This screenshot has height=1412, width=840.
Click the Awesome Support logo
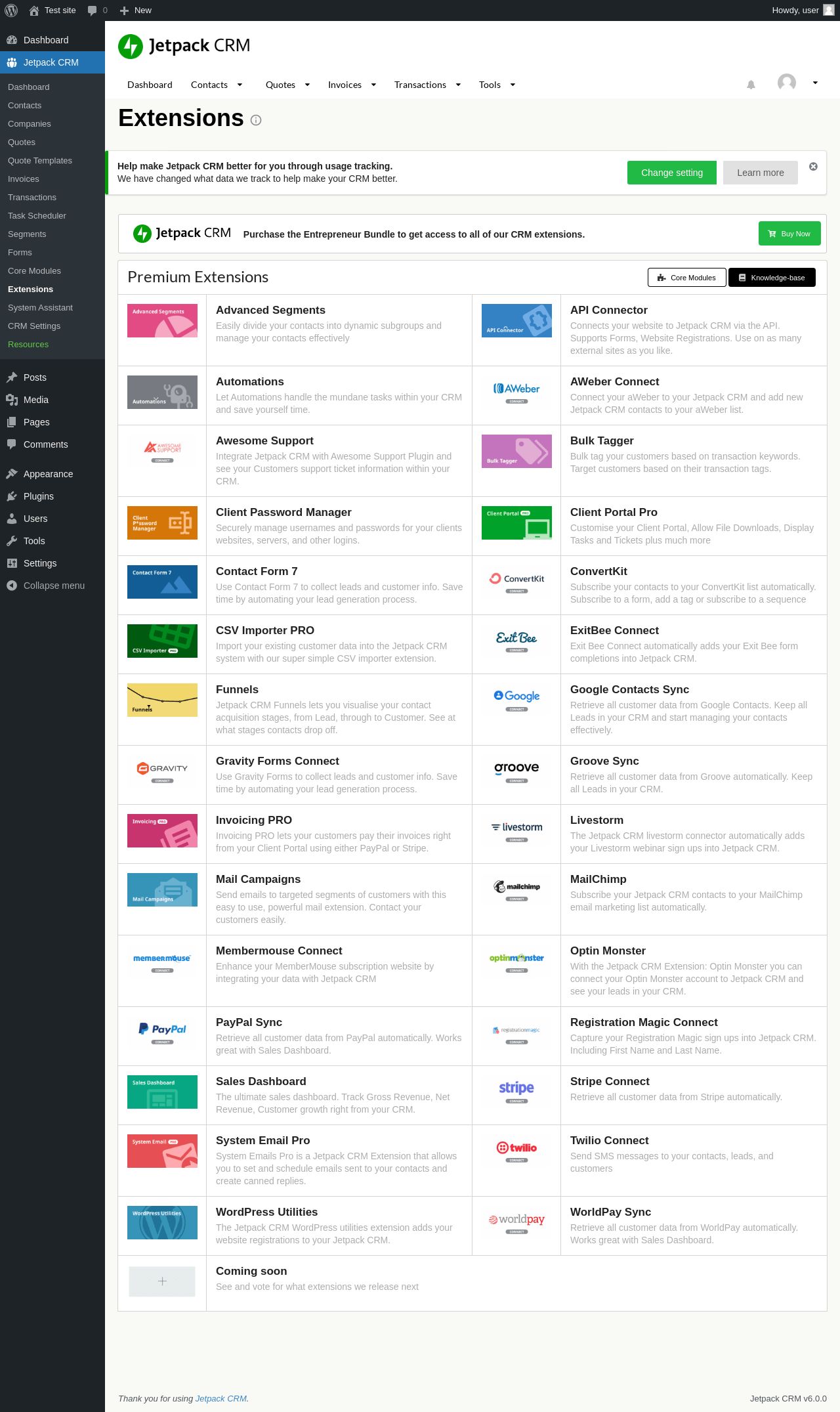pyautogui.click(x=162, y=451)
